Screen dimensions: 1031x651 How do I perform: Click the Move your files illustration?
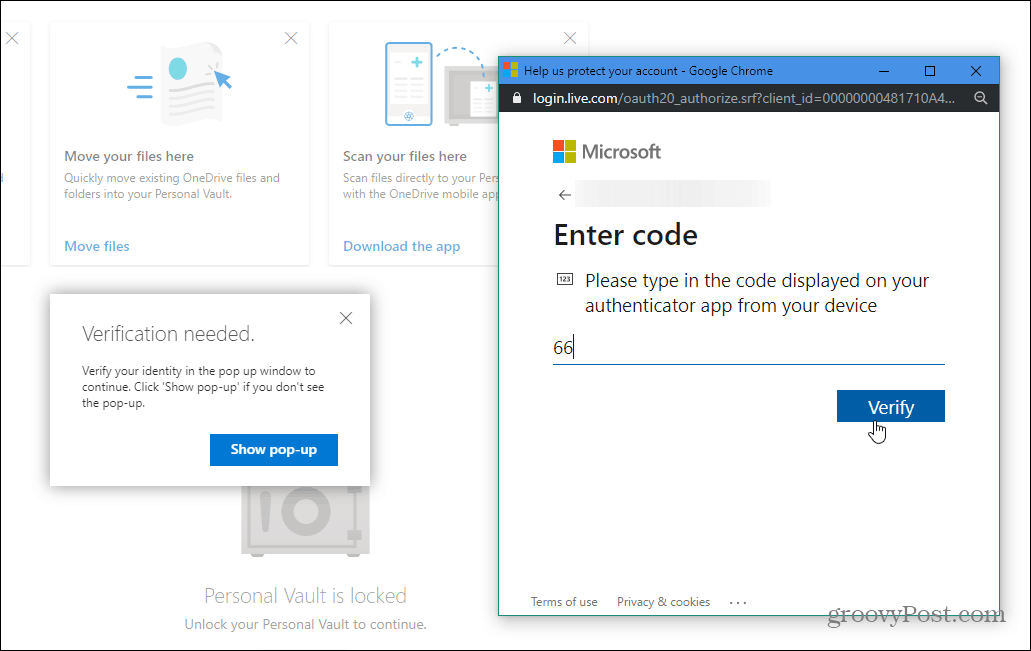179,83
